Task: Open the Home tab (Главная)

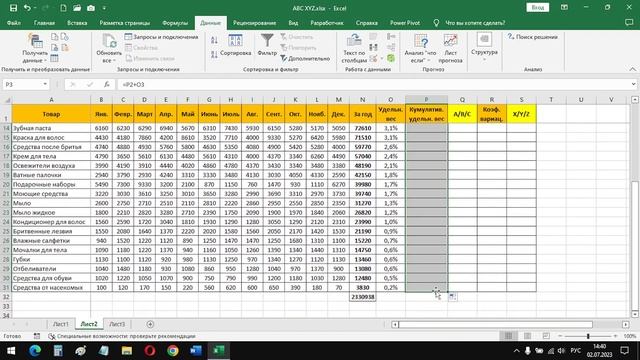Action: (x=44, y=23)
